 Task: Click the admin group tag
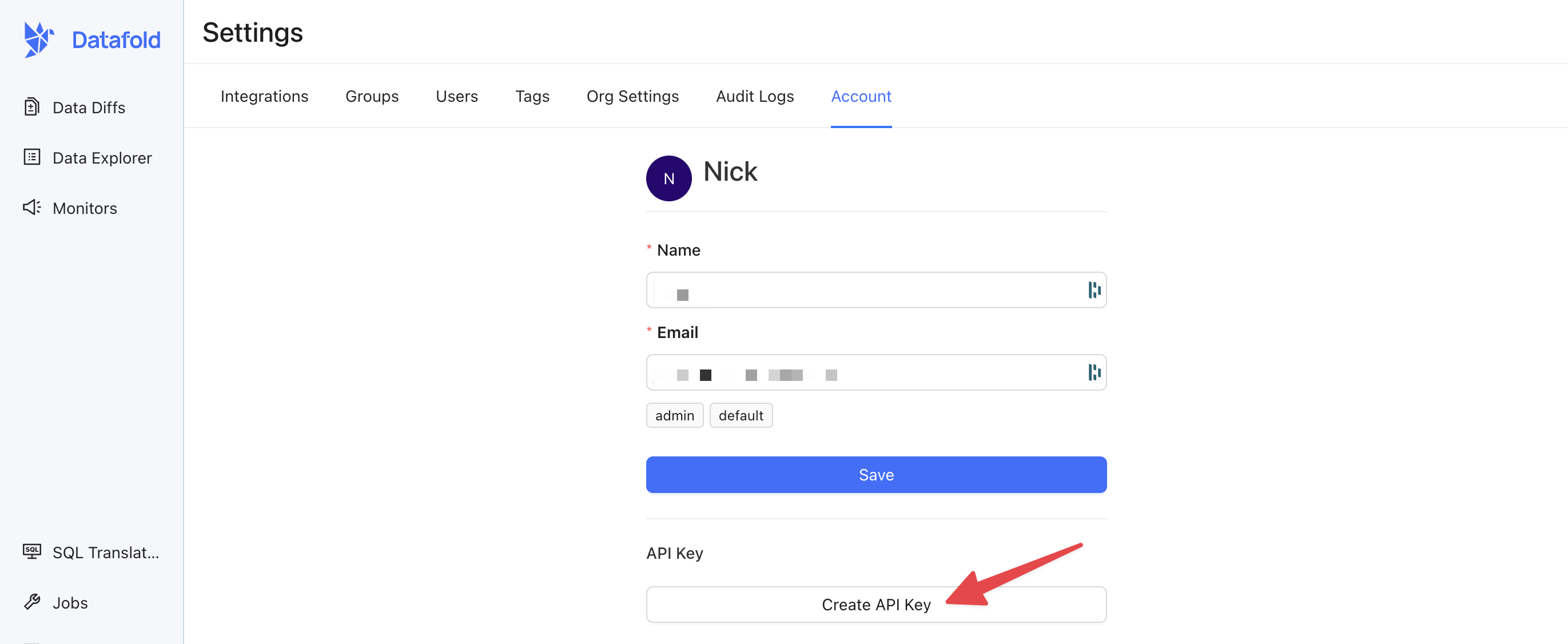click(674, 415)
